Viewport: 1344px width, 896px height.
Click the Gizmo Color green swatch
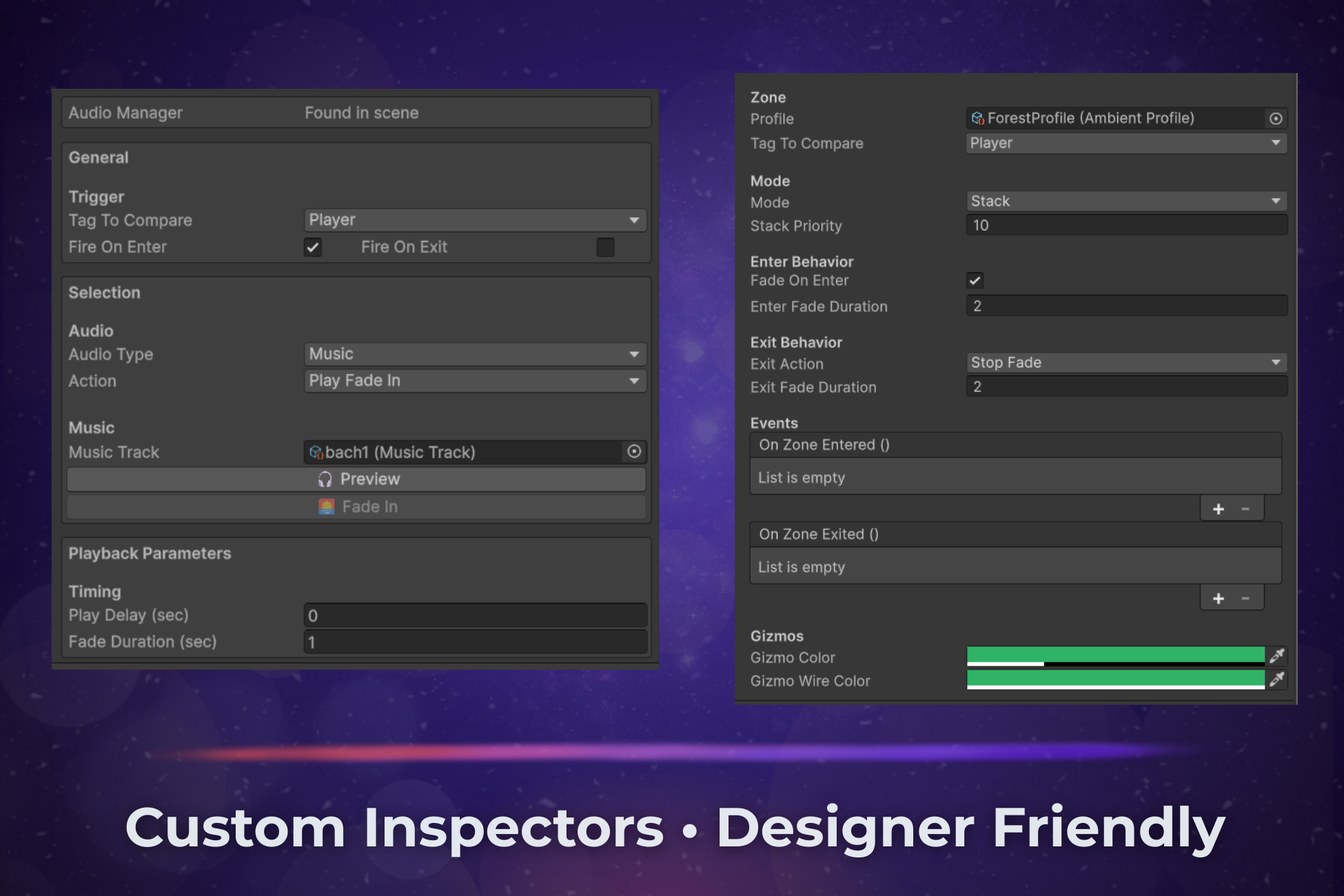point(1115,655)
